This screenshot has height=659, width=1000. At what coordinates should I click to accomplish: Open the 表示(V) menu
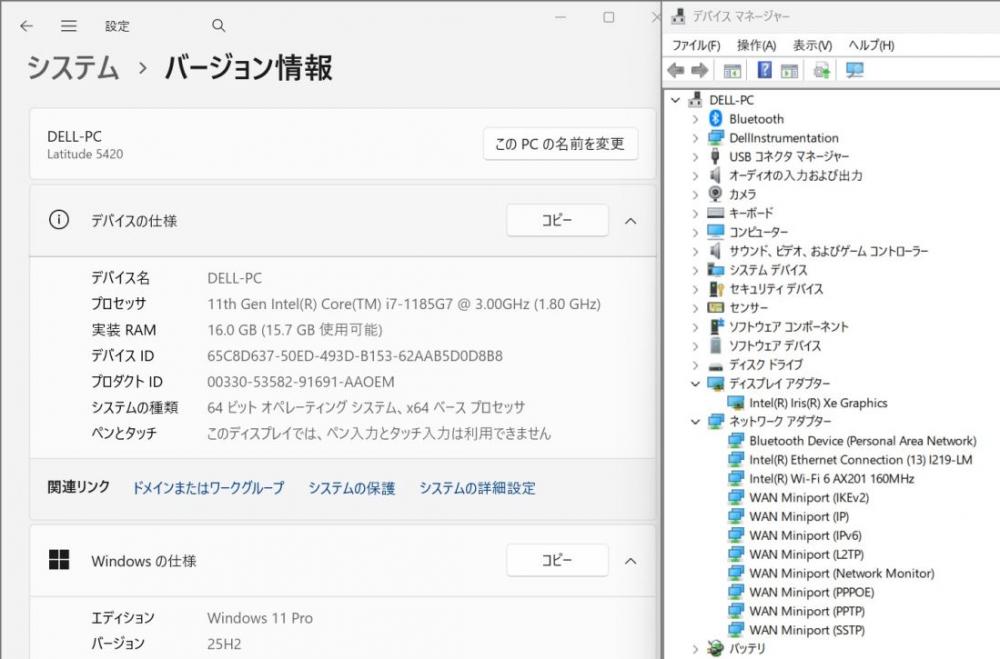(812, 45)
